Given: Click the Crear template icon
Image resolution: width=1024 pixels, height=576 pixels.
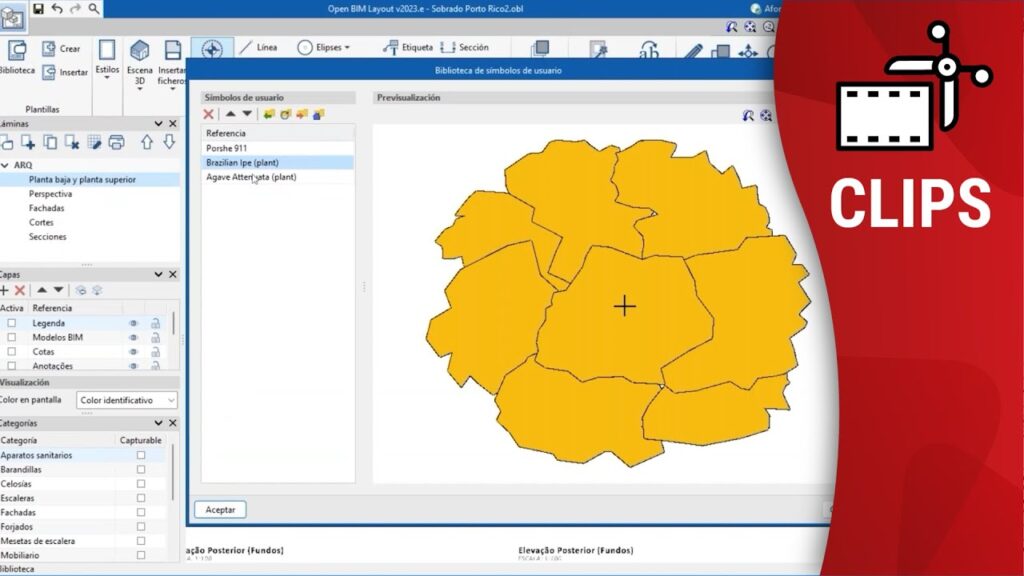Looking at the screenshot, I should [x=61, y=48].
